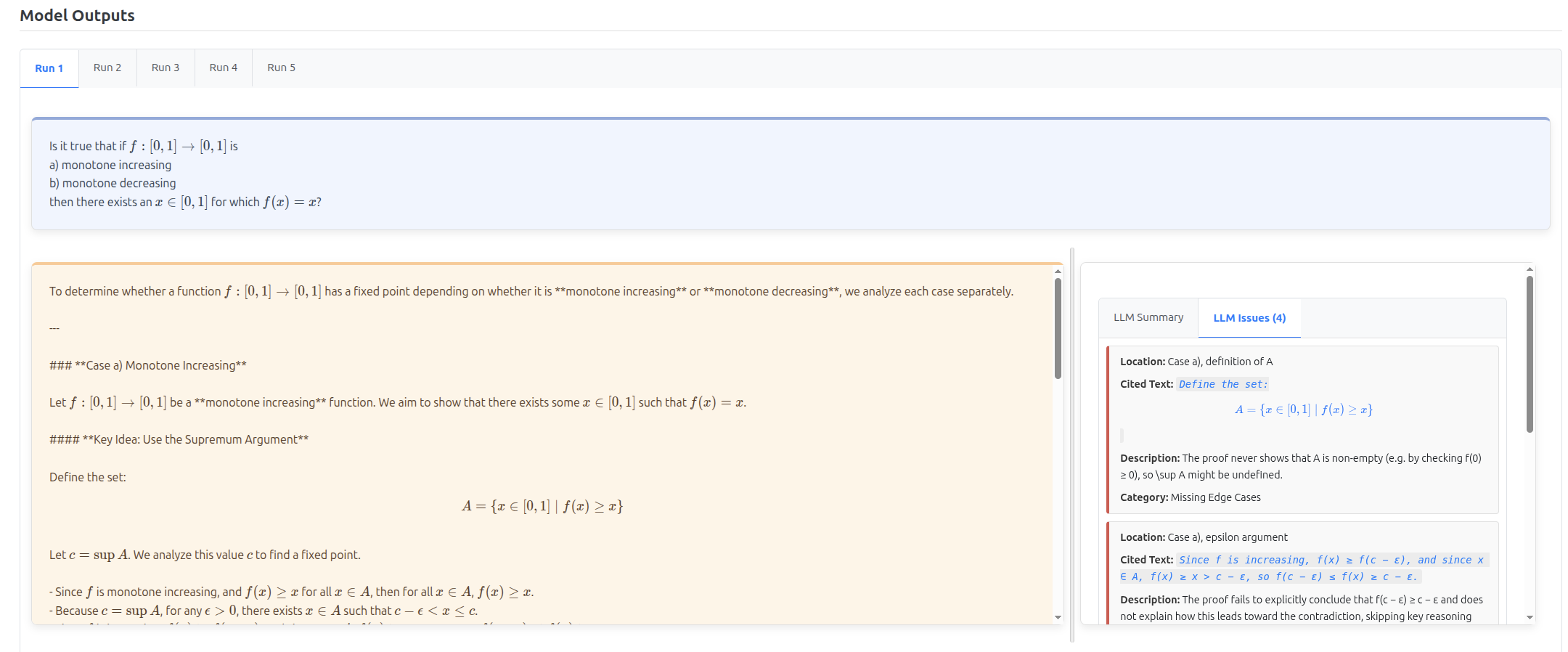The width and height of the screenshot is (1568, 652).
Task: Click the model output scroll up arrow
Action: pyautogui.click(x=1058, y=271)
